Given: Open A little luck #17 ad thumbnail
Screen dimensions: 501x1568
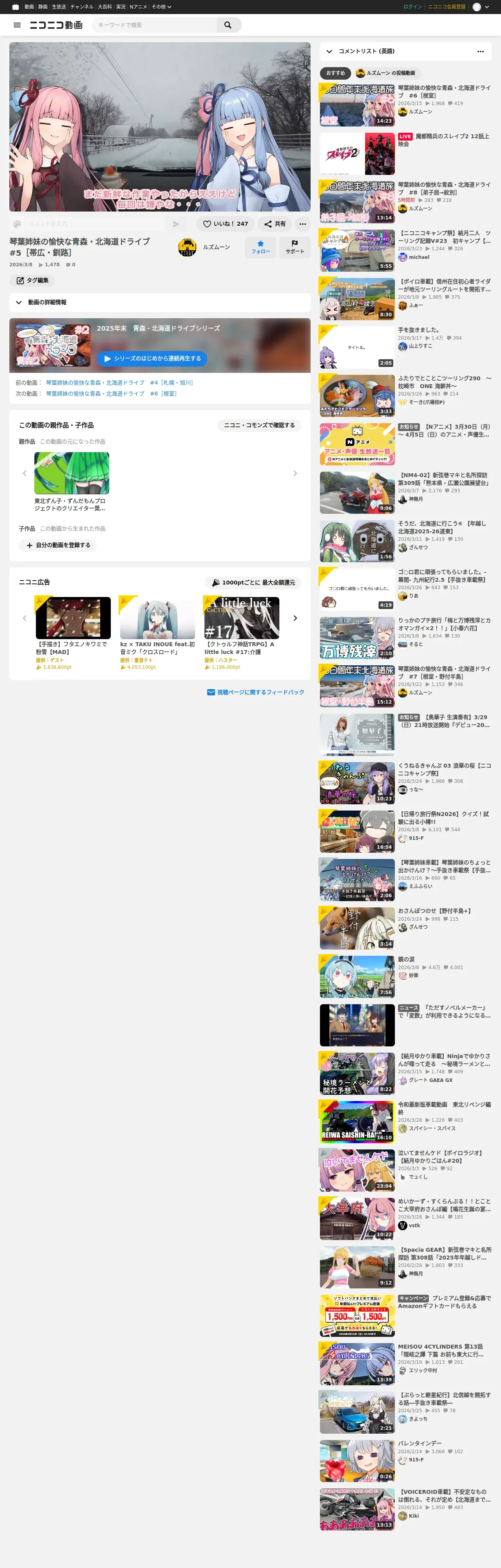Looking at the screenshot, I should coord(242,618).
